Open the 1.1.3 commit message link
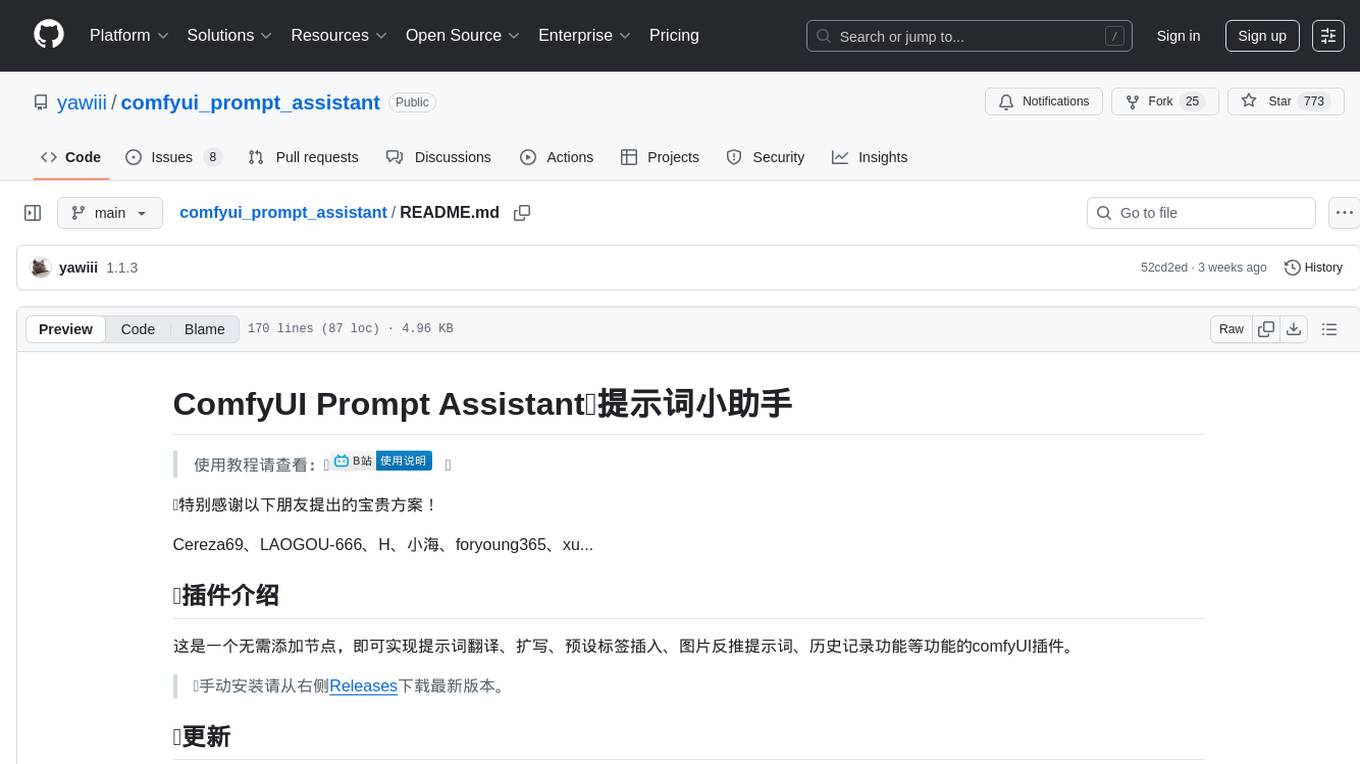The width and height of the screenshot is (1360, 764). (122, 267)
